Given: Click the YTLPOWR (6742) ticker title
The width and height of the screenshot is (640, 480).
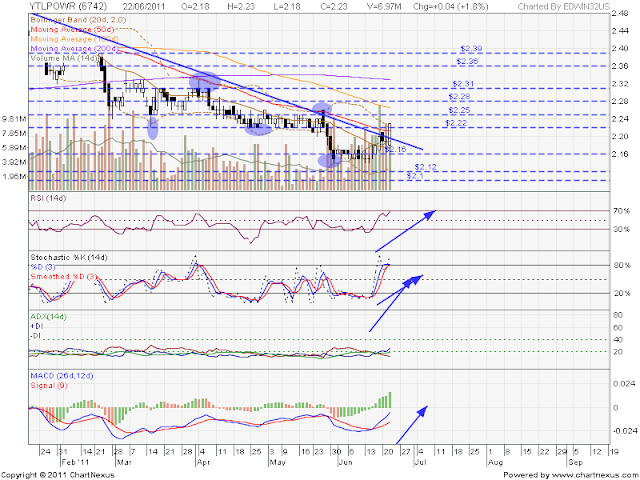Looking at the screenshot, I should point(68,6).
